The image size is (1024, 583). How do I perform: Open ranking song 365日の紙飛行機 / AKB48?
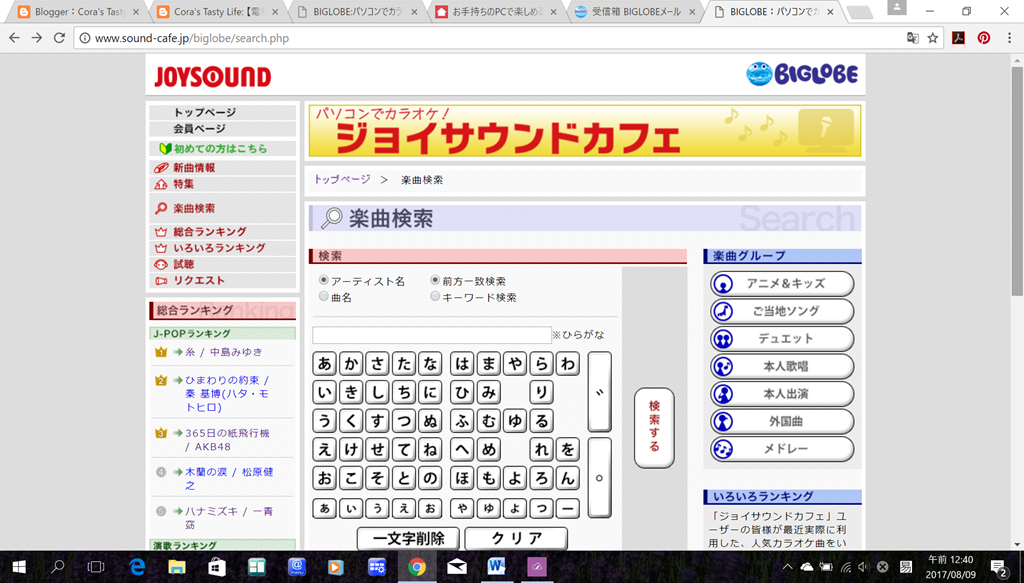[x=227, y=440]
